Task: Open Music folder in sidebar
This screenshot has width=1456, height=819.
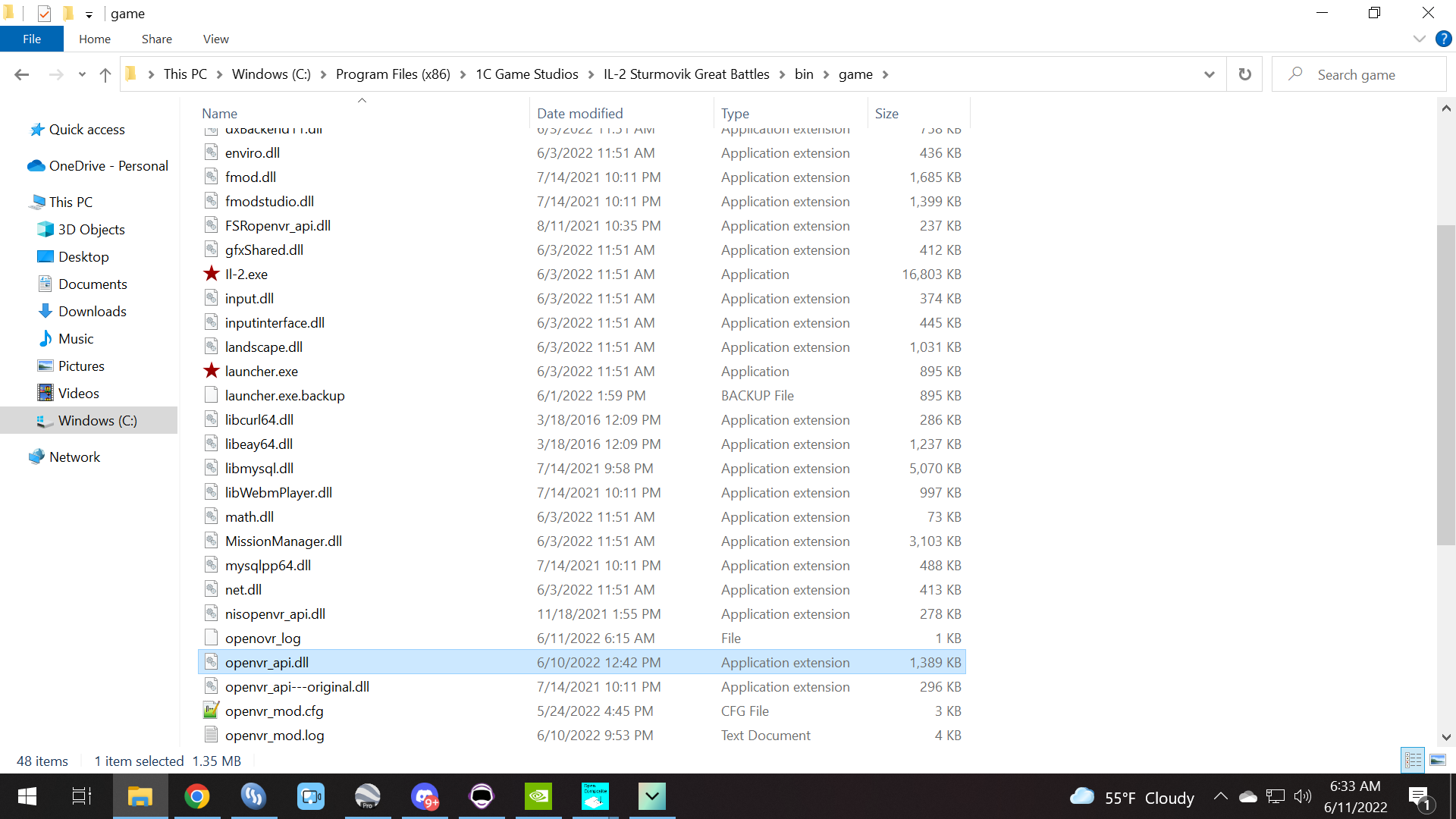Action: pyautogui.click(x=76, y=339)
